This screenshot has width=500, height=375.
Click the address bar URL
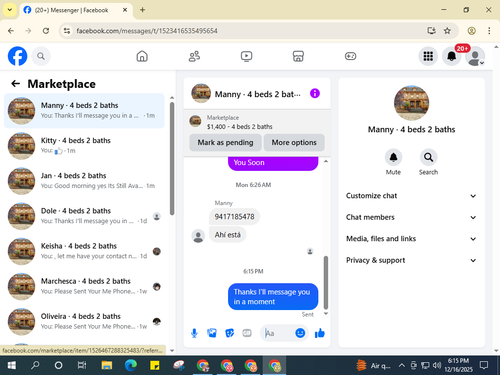(x=147, y=31)
